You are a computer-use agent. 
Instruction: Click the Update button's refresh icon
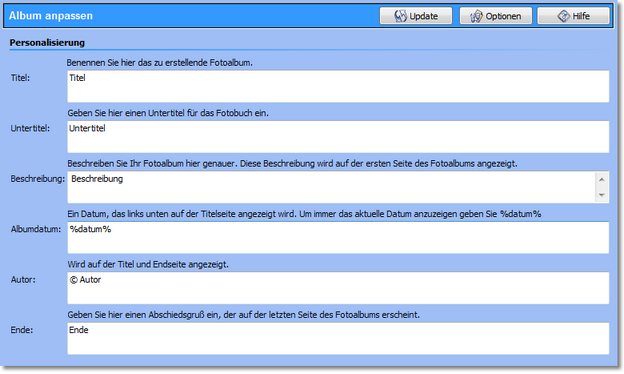(x=400, y=16)
